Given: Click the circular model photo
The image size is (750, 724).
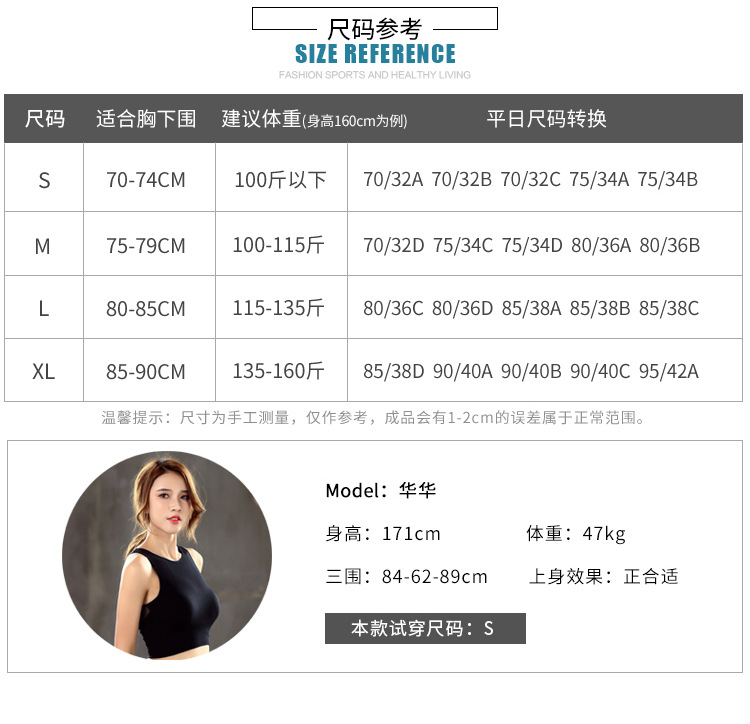Looking at the screenshot, I should pyautogui.click(x=167, y=555).
